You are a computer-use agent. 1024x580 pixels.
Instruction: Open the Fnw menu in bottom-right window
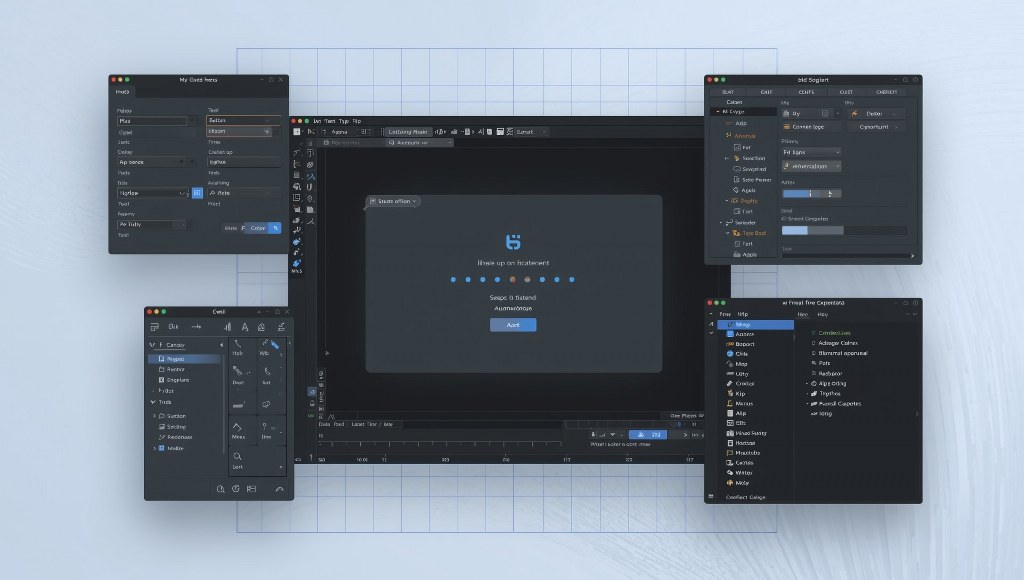(x=725, y=314)
